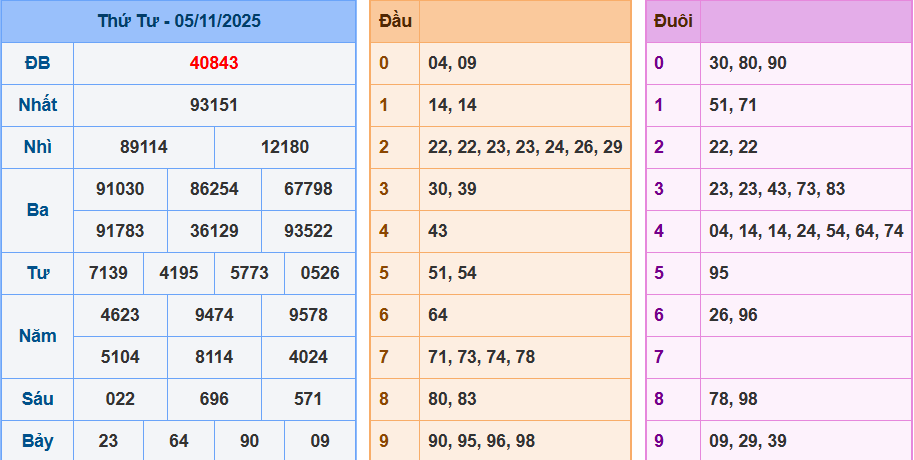Select second prize number 12180
This screenshot has width=914, height=460.
(x=285, y=147)
